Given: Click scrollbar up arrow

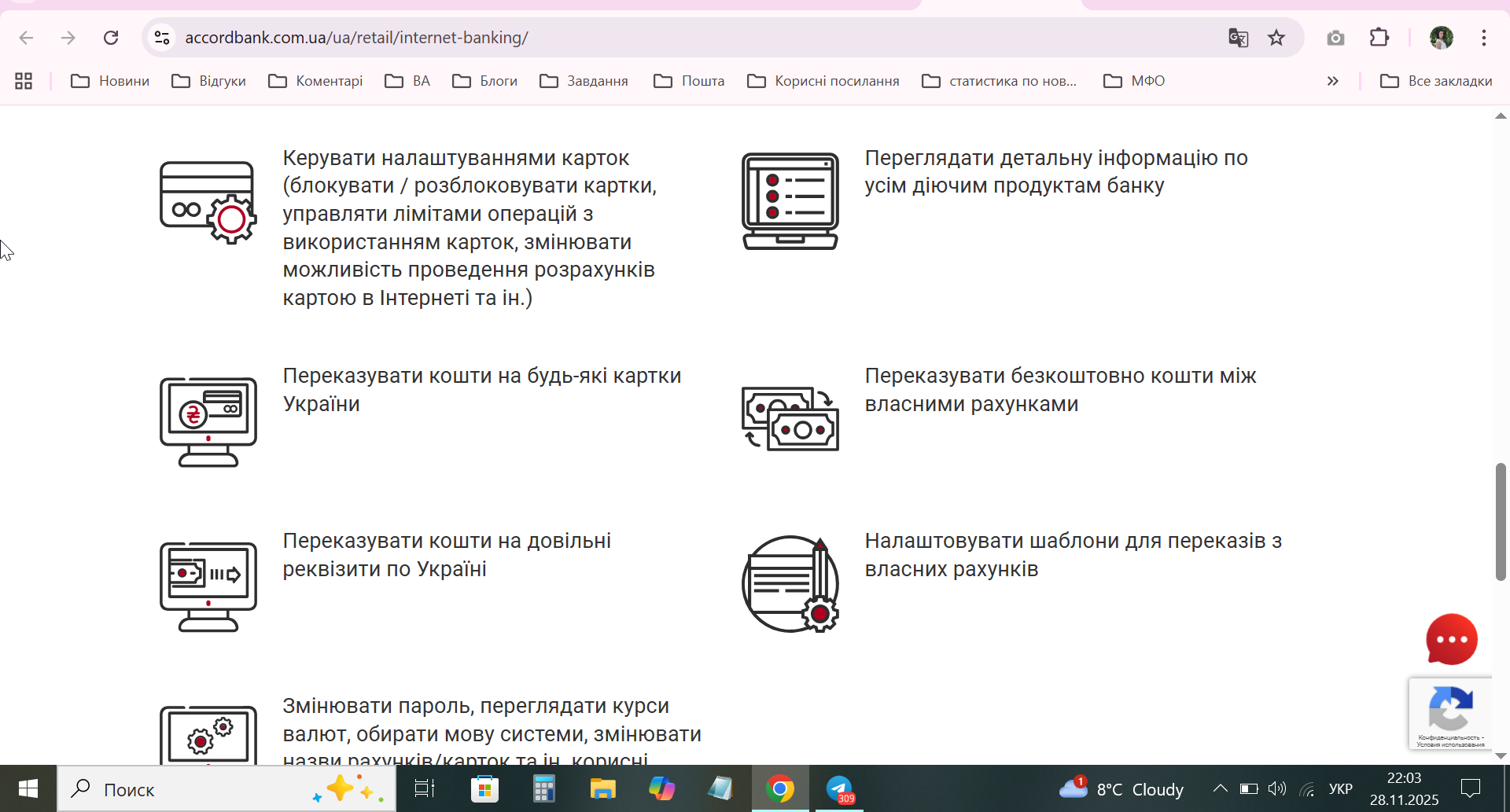Looking at the screenshot, I should pos(1501,116).
